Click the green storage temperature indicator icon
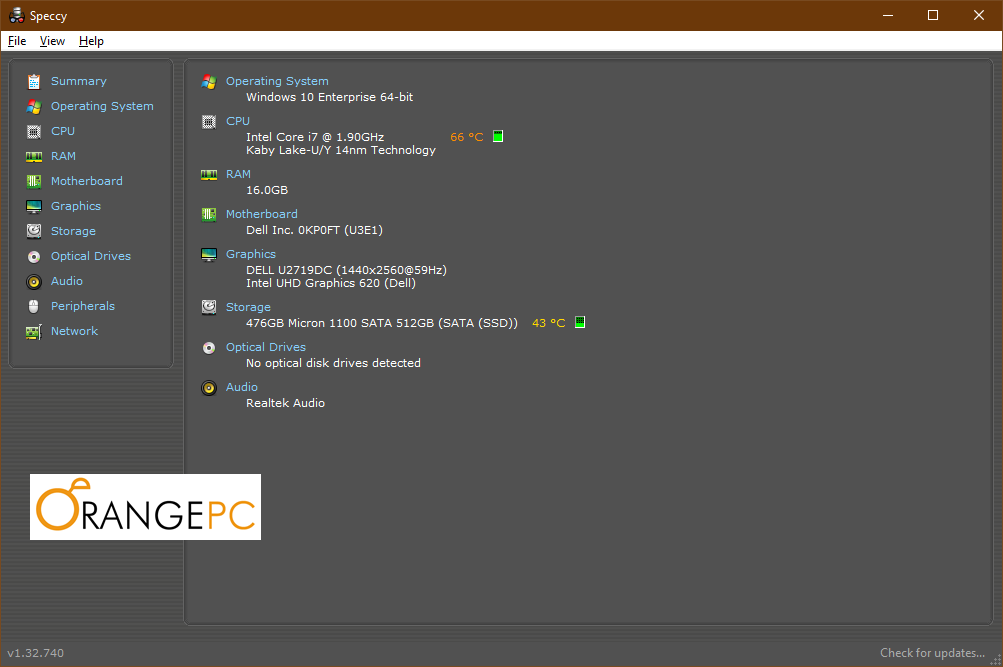1003x667 pixels. click(580, 322)
